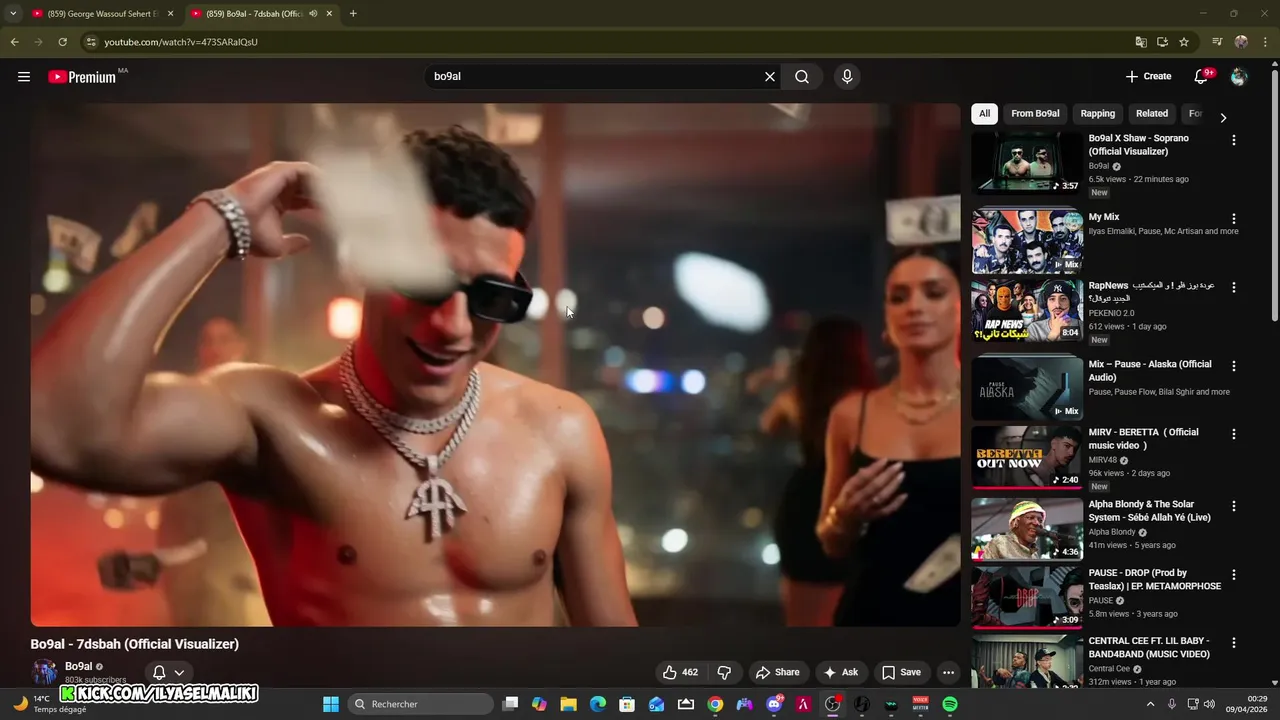Open the My Mix playlist thumbnail
Screen dimensions: 1280x720
1027,241
